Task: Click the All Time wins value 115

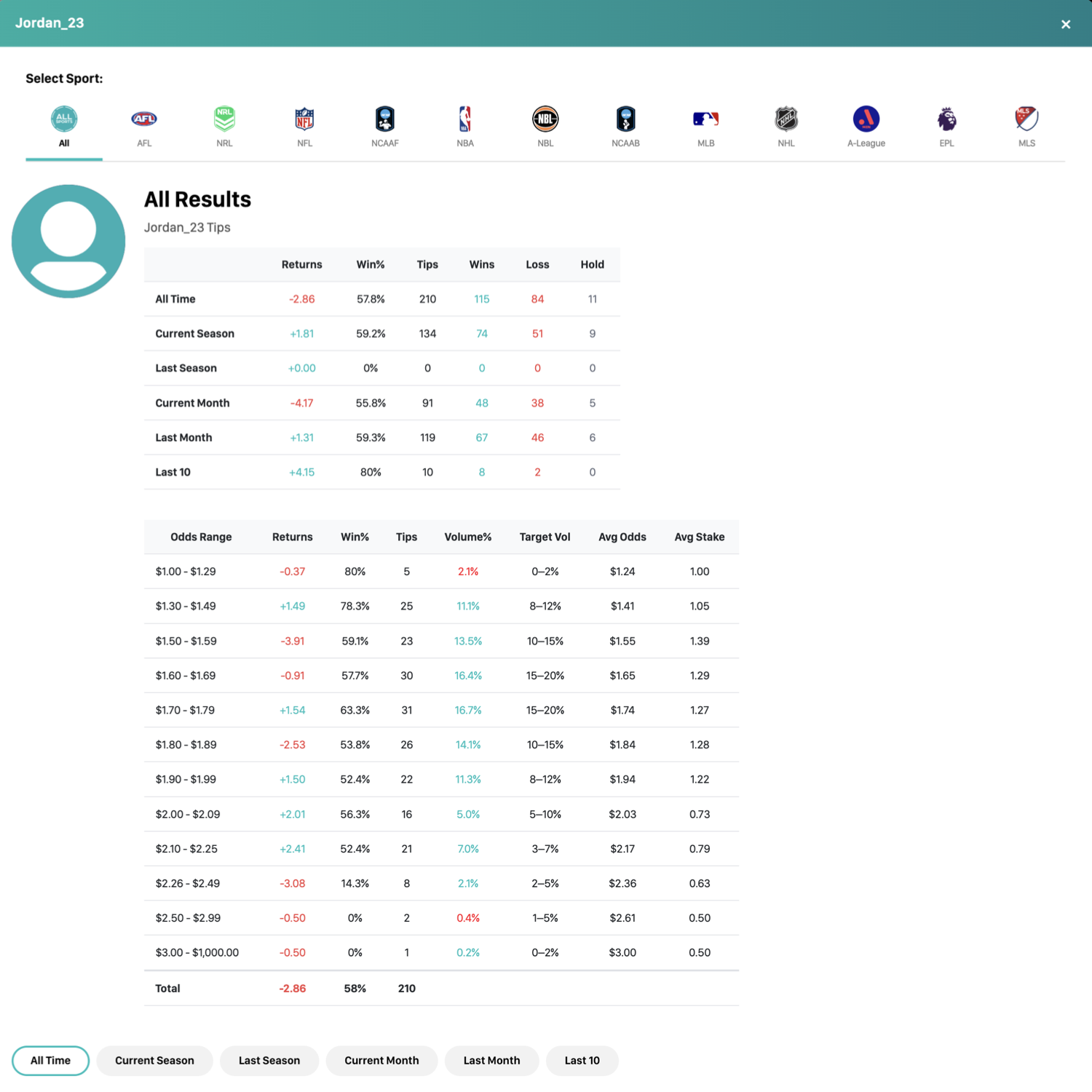Action: (482, 299)
